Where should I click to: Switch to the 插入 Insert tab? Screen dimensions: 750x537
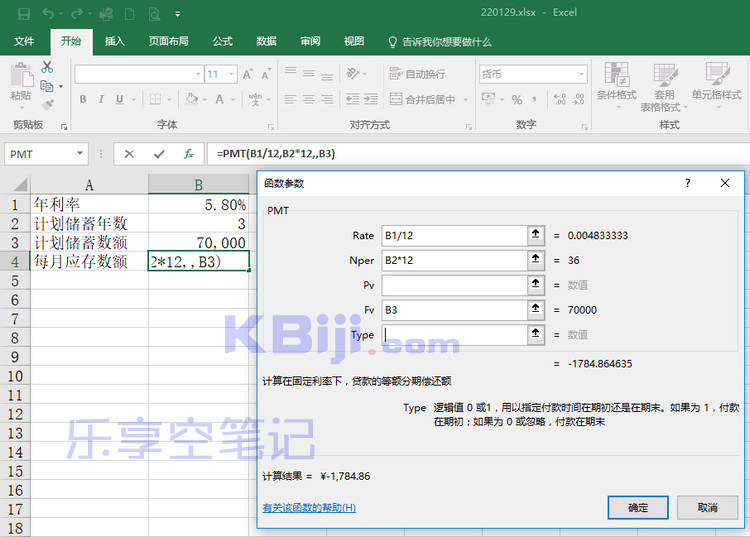[x=115, y=41]
